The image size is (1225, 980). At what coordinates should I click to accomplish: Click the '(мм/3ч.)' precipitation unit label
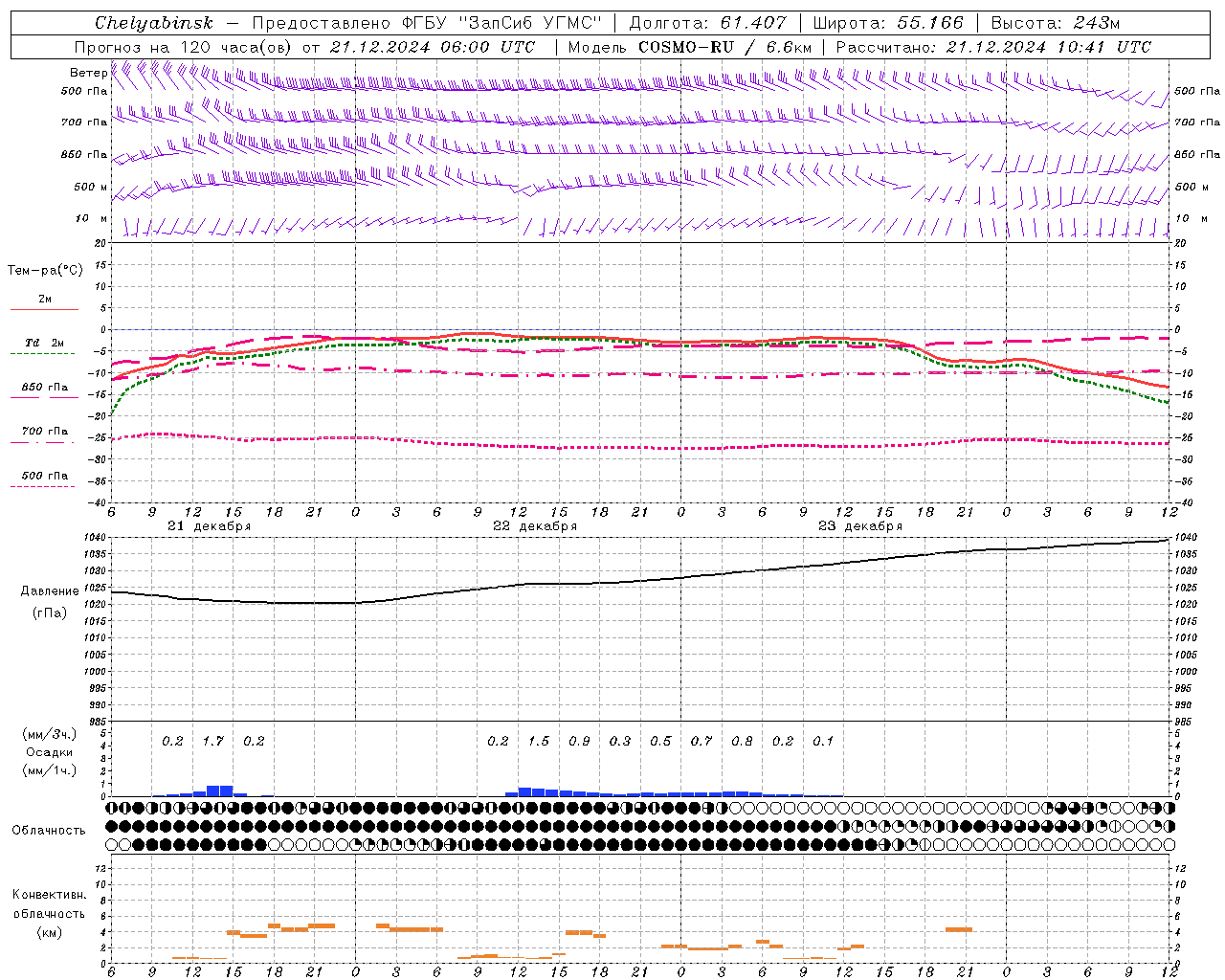coord(50,735)
